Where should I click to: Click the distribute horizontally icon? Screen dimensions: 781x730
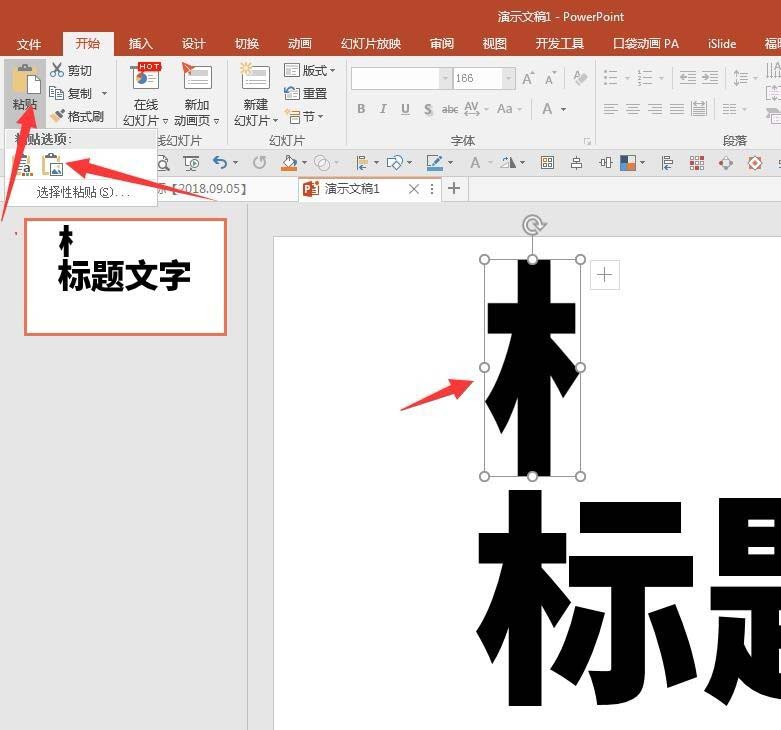606,163
